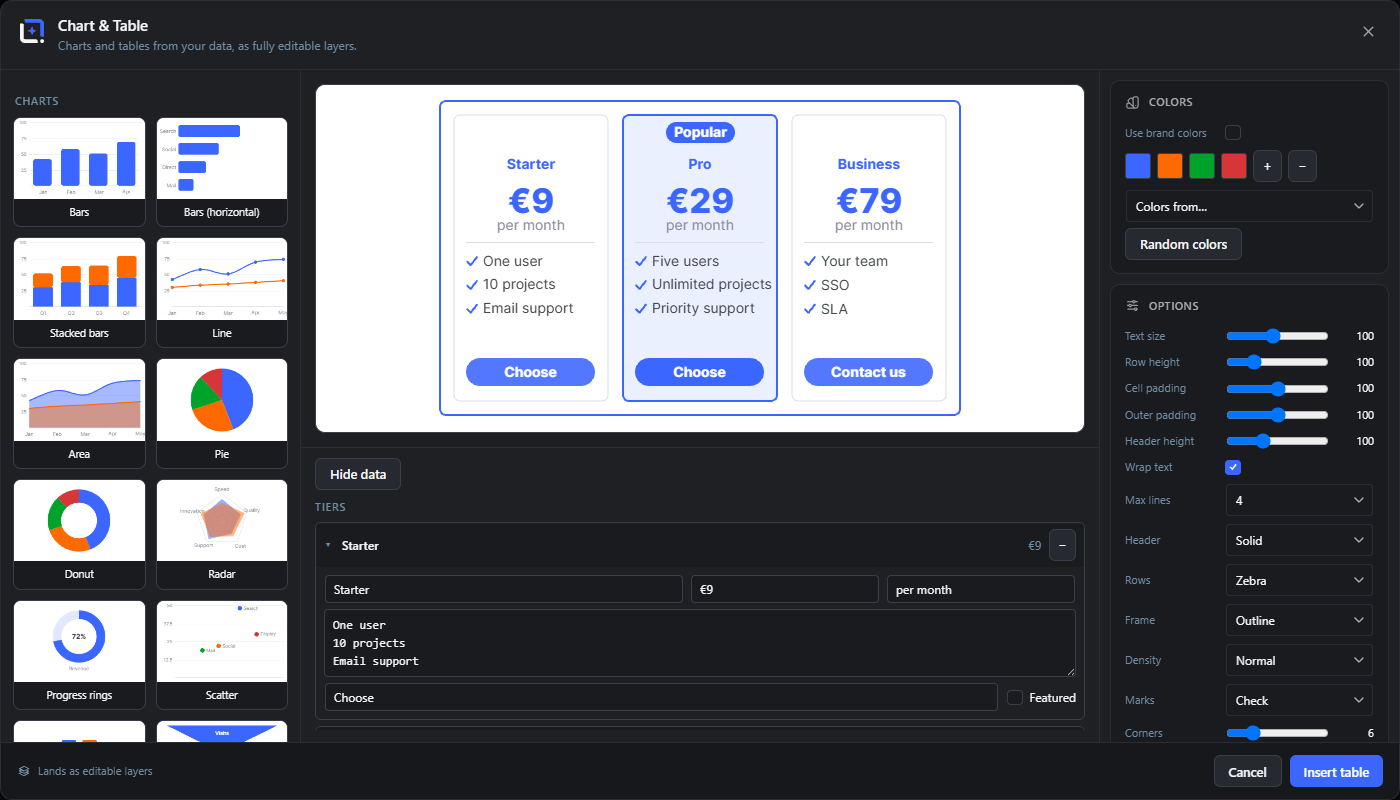Select the Bars (horizontal) chart type
The width and height of the screenshot is (1400, 800).
point(222,172)
